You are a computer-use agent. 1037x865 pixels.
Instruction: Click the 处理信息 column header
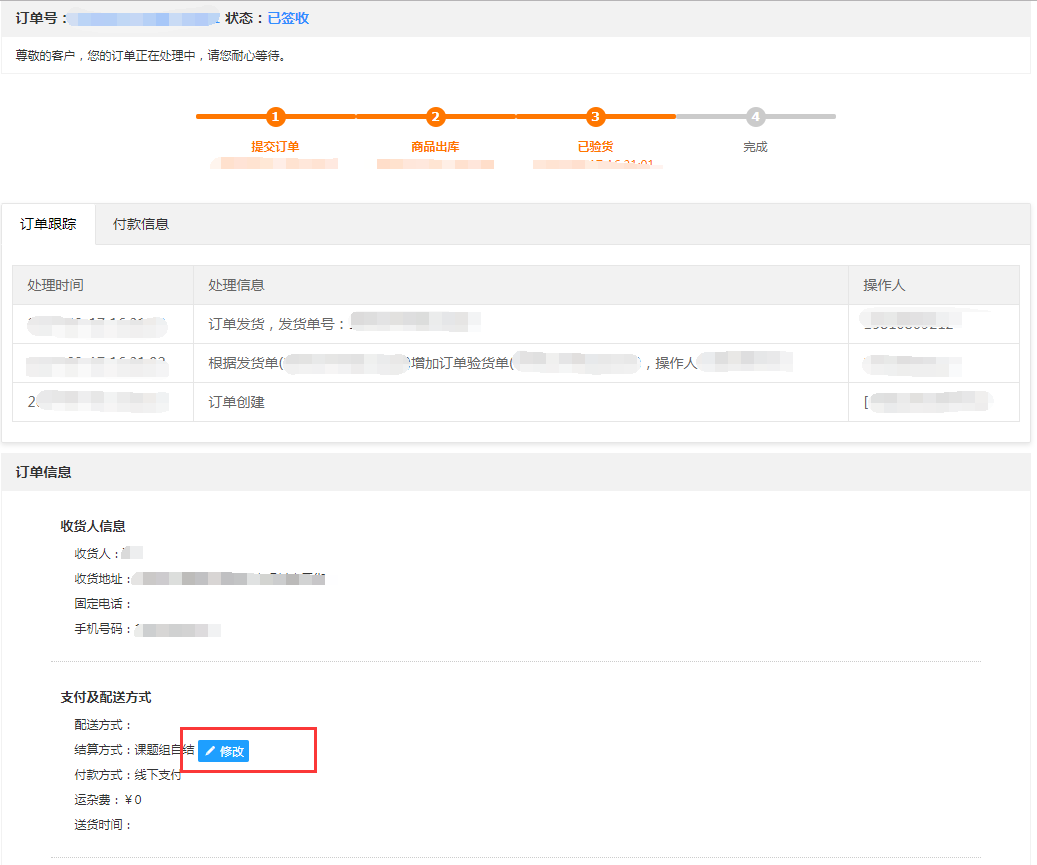point(236,285)
